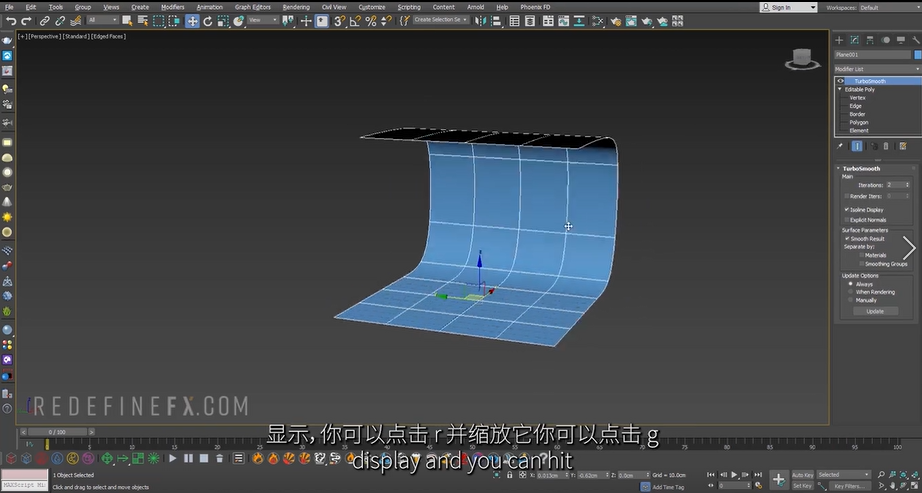
Task: Activate the Select and Rotate tool
Action: (x=208, y=21)
